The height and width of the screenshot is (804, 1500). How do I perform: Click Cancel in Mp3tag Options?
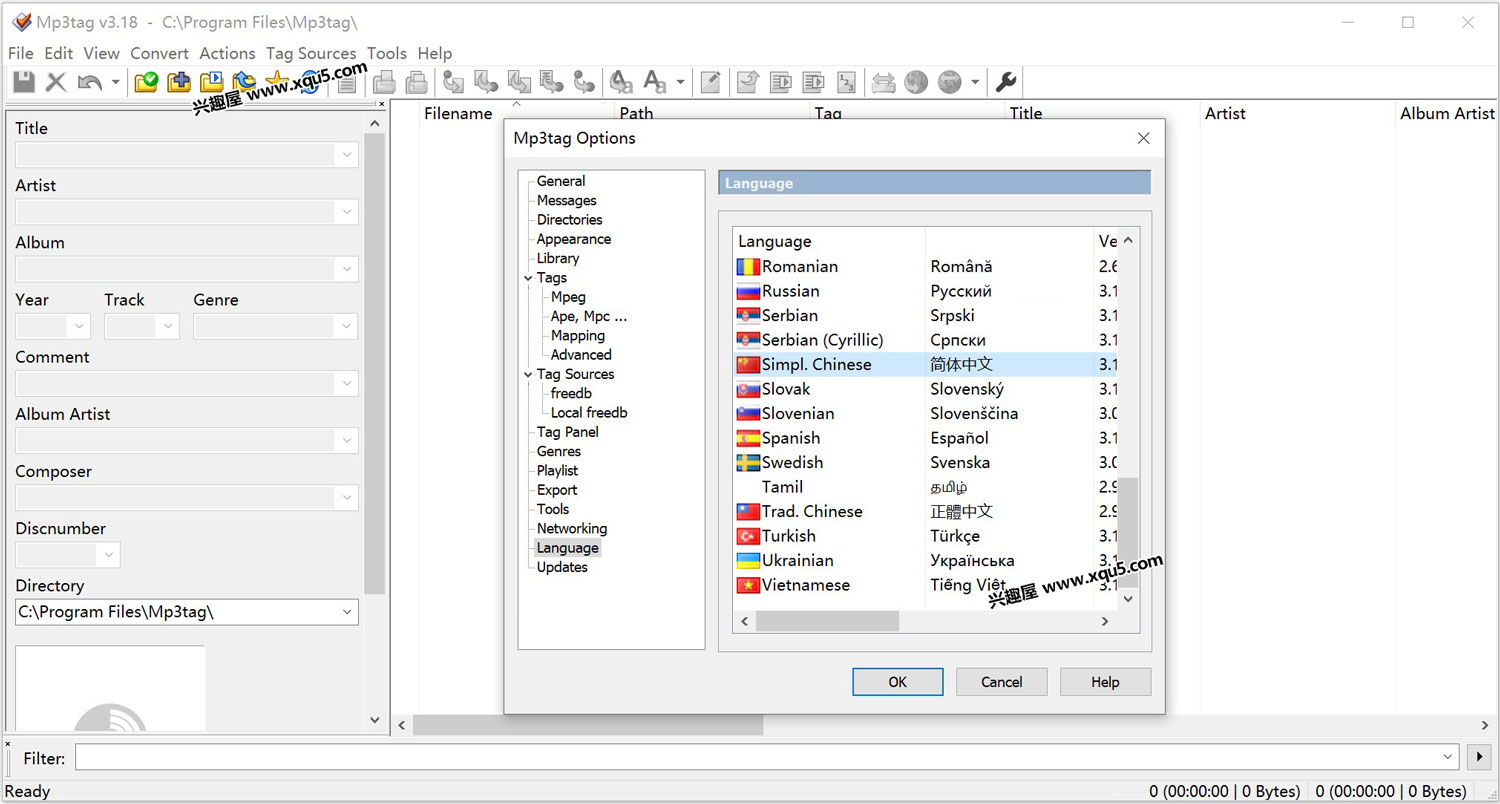tap(1001, 682)
